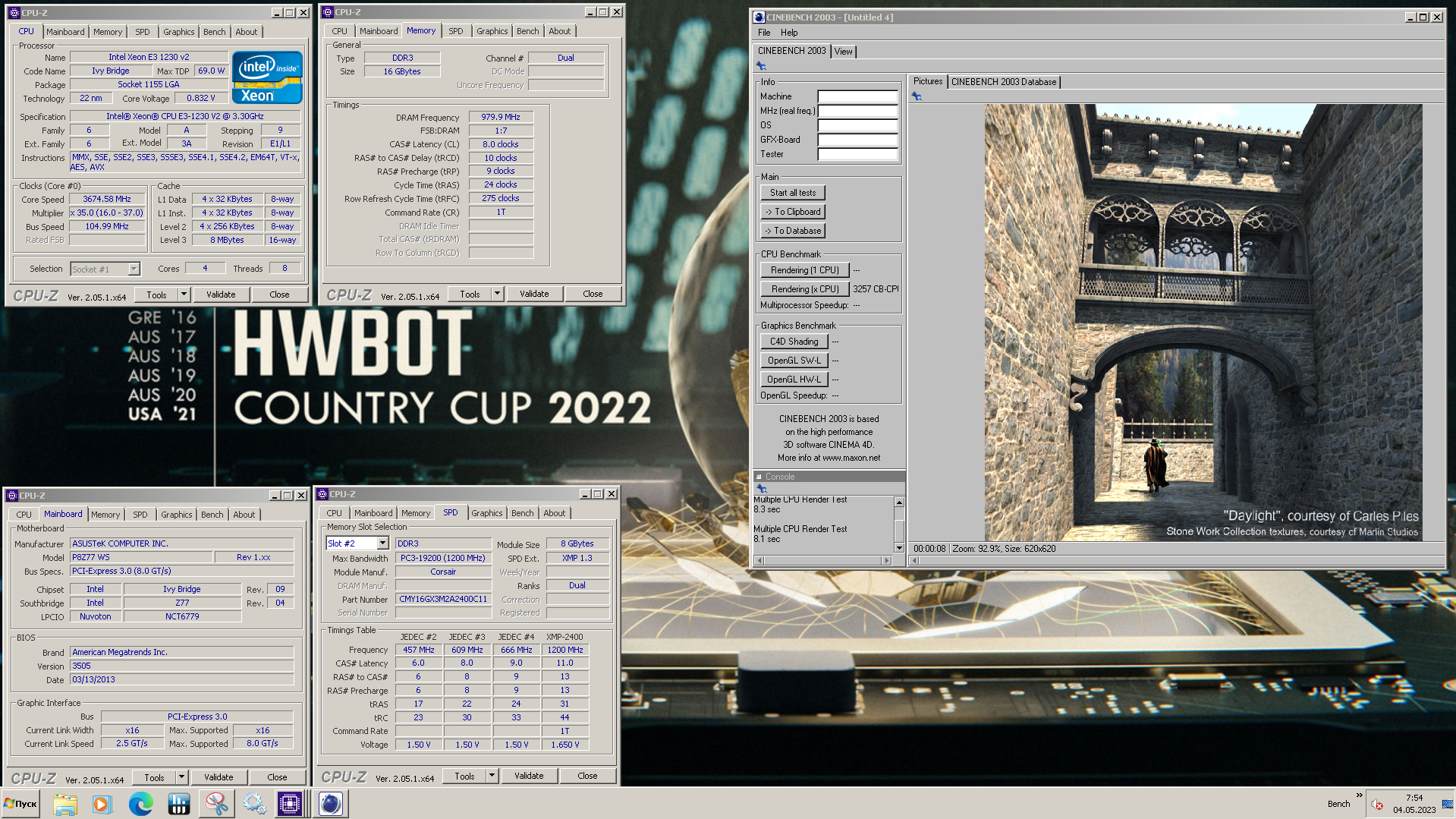
Task: Click the Console scrollbar down arrow
Action: [x=899, y=548]
